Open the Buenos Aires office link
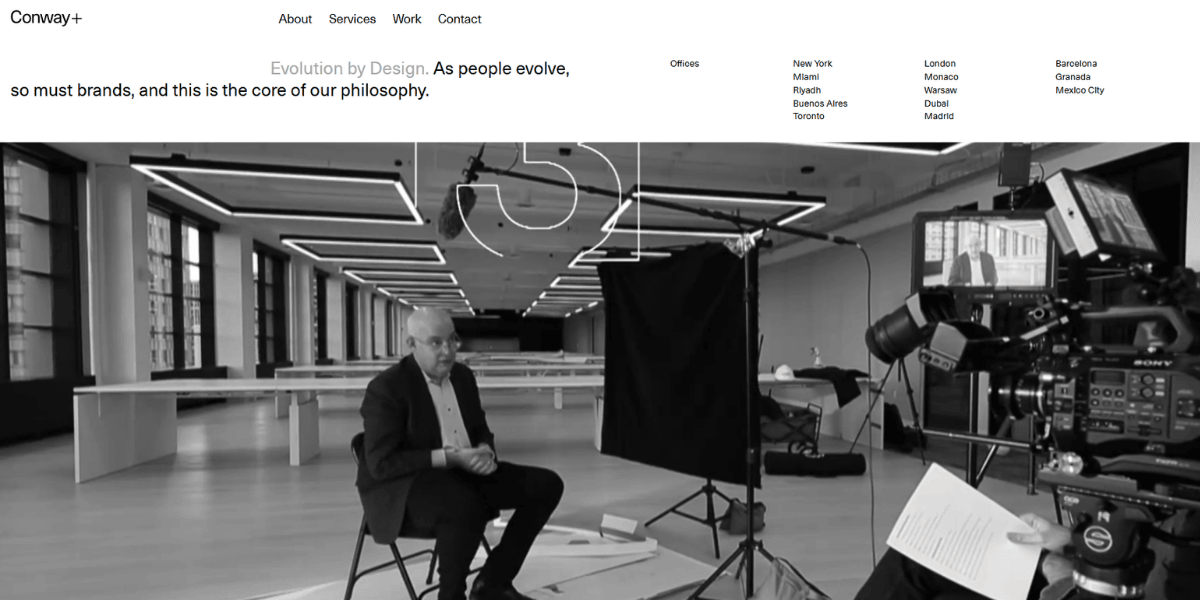The image size is (1200, 600). (820, 103)
